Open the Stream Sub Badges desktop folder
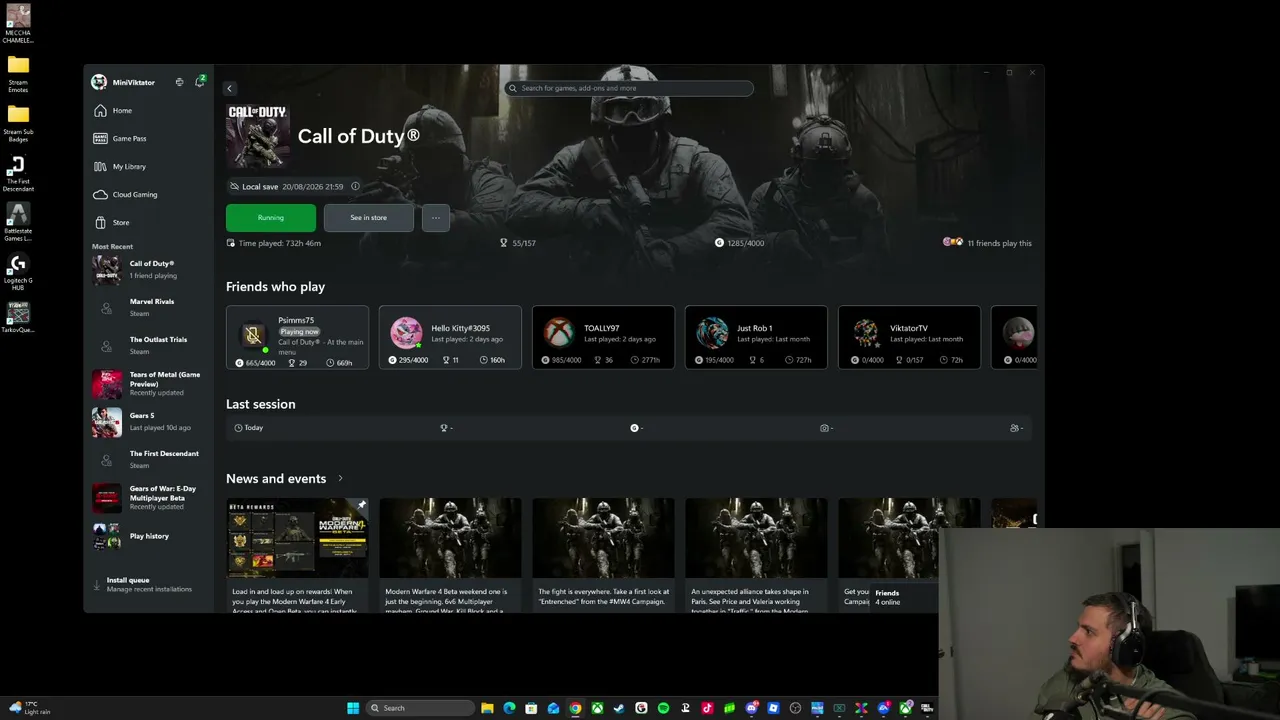Screen dimensions: 1280x720 click(18, 124)
